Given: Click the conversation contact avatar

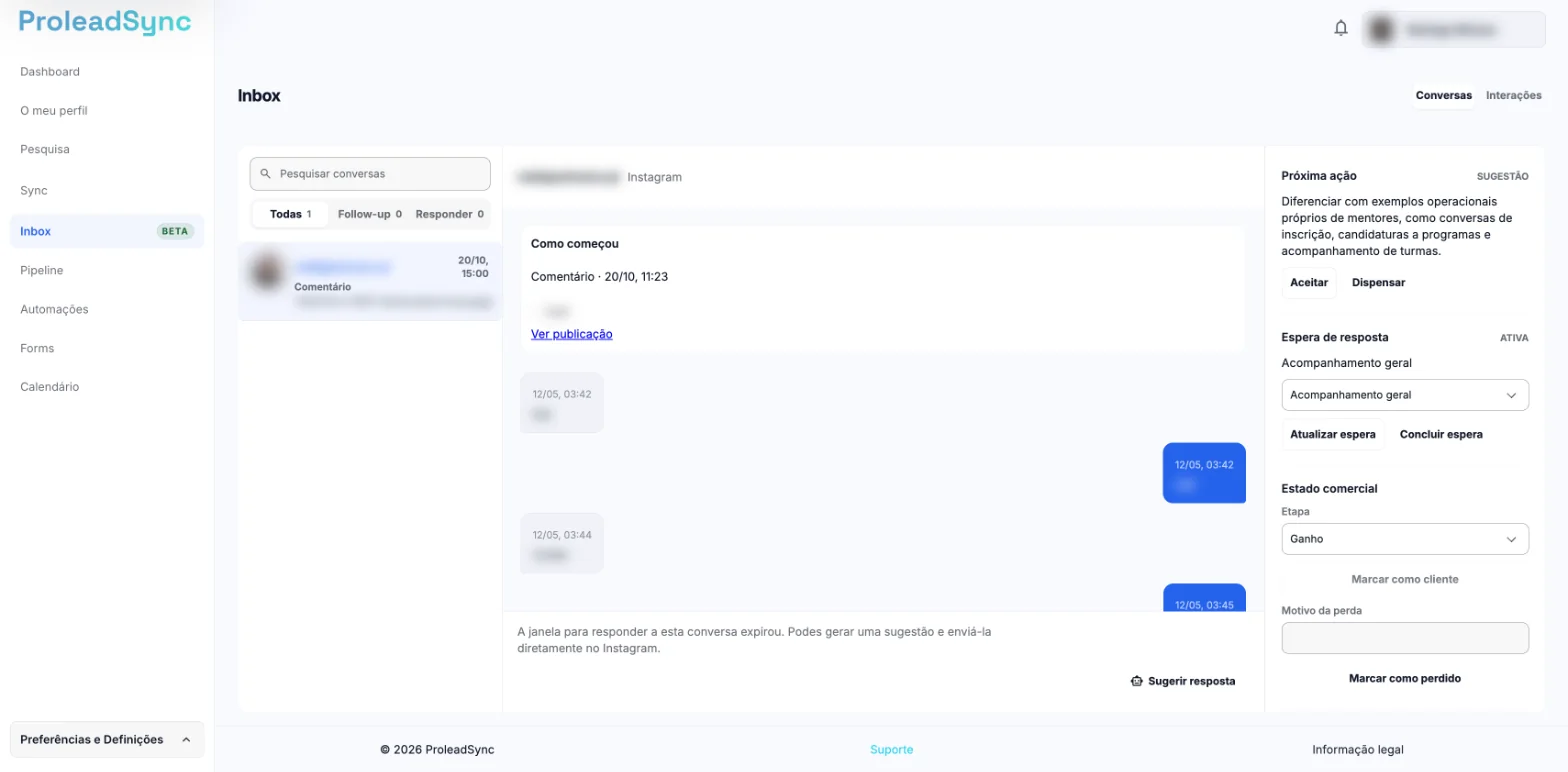Looking at the screenshot, I should (267, 273).
